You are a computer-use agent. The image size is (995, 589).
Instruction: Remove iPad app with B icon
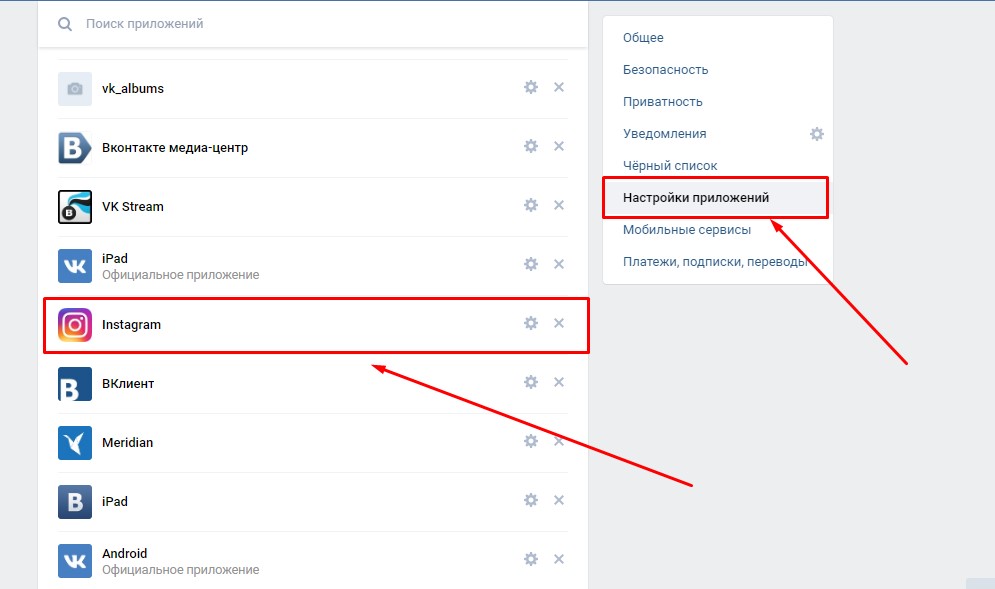558,500
